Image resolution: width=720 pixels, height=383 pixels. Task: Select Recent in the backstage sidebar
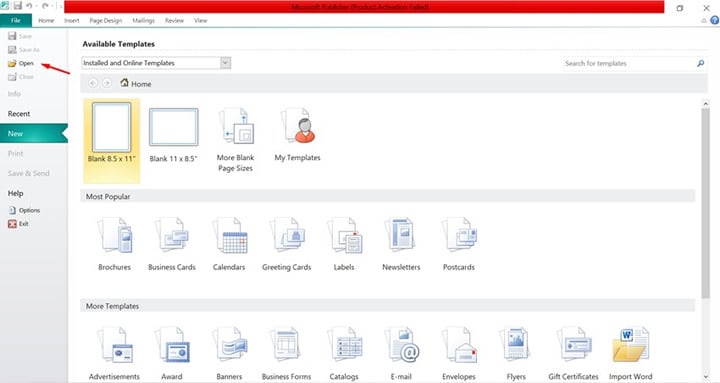(x=19, y=113)
